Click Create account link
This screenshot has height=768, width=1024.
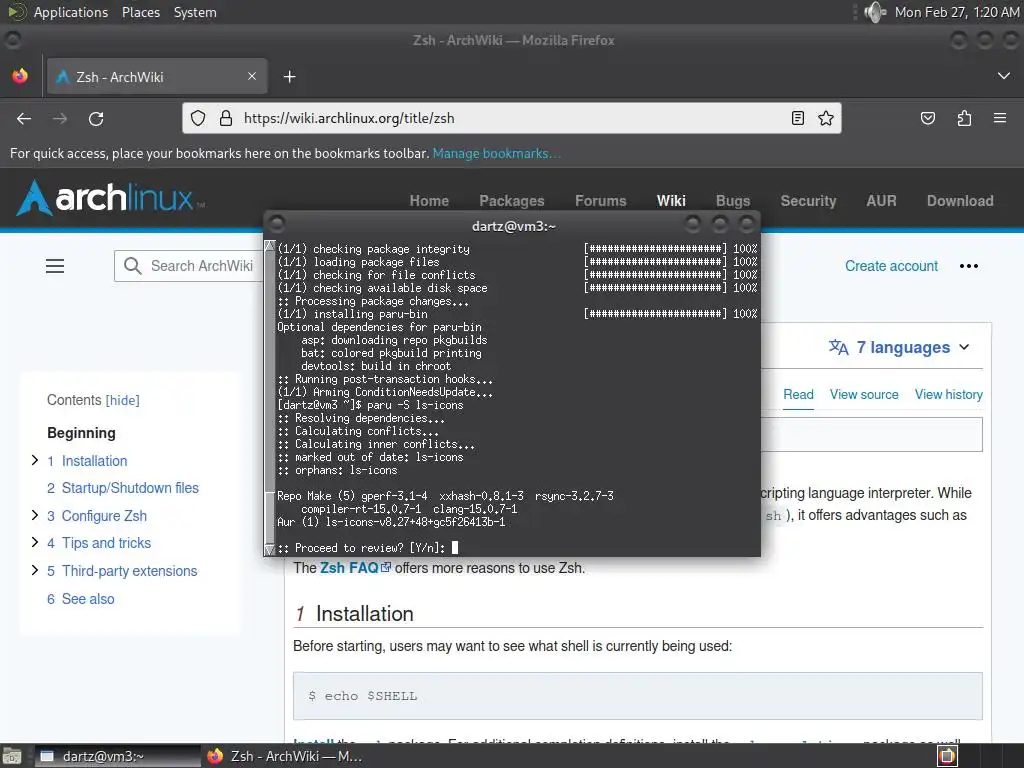click(x=891, y=266)
